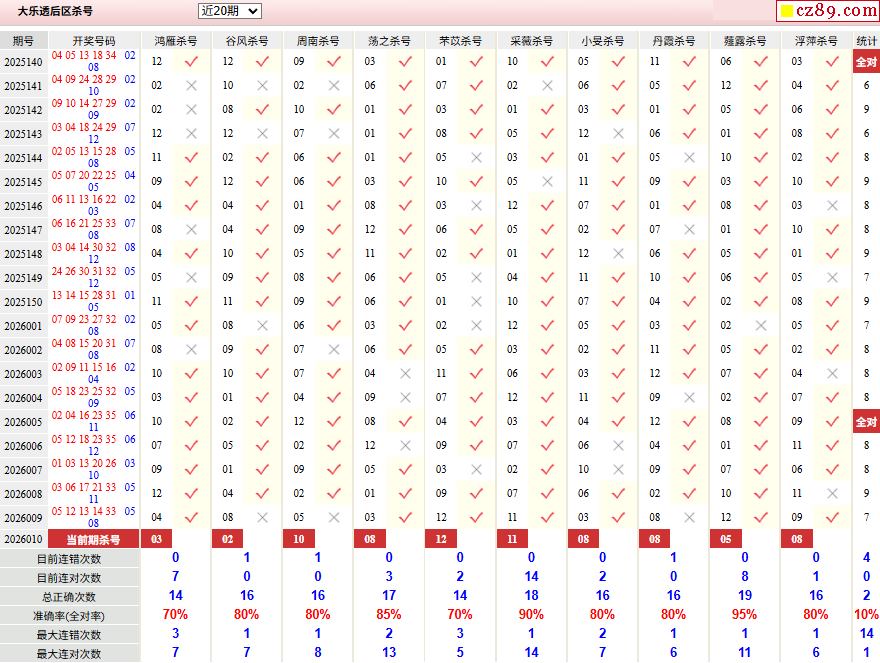
Task: Click the cross mark for 小旻杀号 in row 2025148
Action: pyautogui.click(x=618, y=254)
